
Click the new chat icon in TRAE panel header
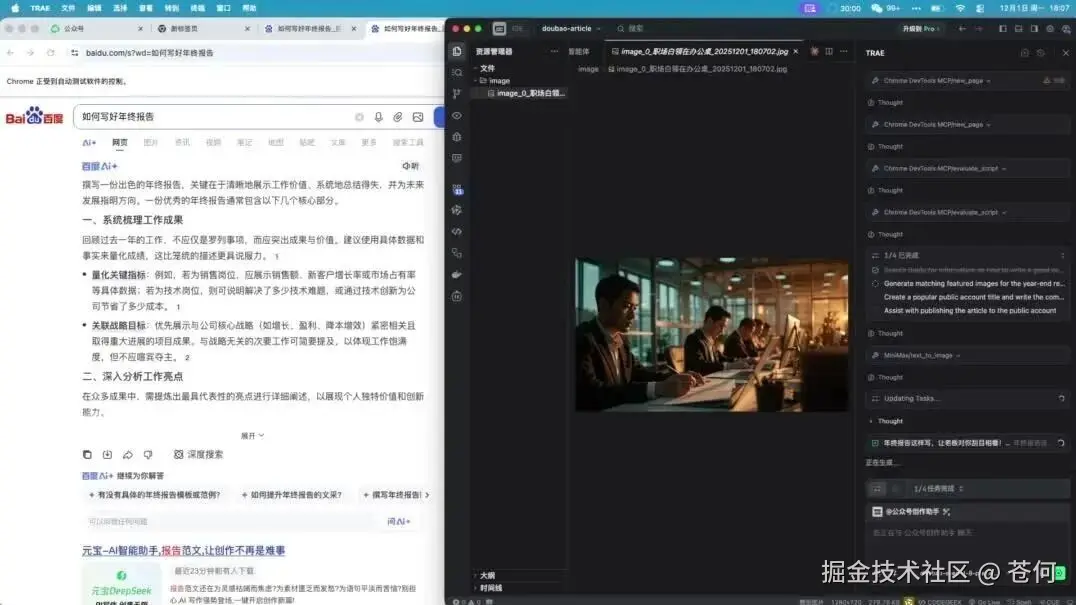click(1025, 53)
